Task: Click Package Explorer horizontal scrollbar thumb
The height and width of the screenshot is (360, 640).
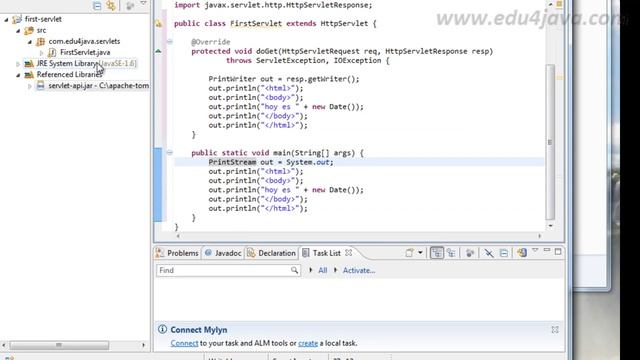Action: click(59, 345)
